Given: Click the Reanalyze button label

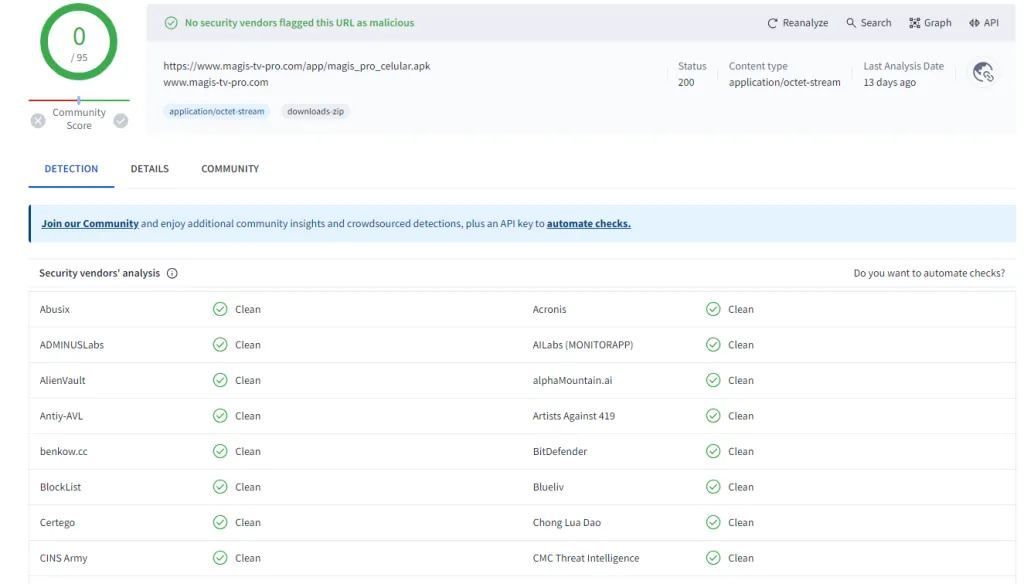Looking at the screenshot, I should (x=805, y=23).
